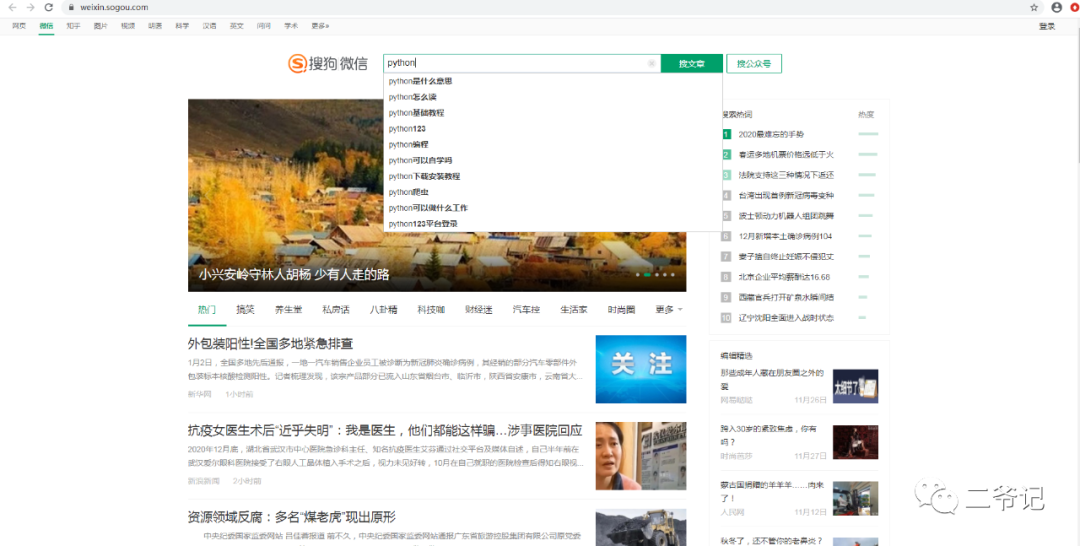Click the active green carousel dot
This screenshot has height=546, width=1080.
click(x=647, y=275)
